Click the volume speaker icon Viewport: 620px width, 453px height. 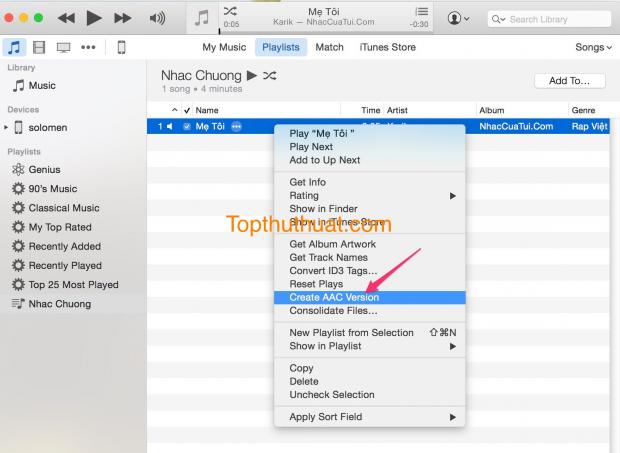[x=157, y=18]
